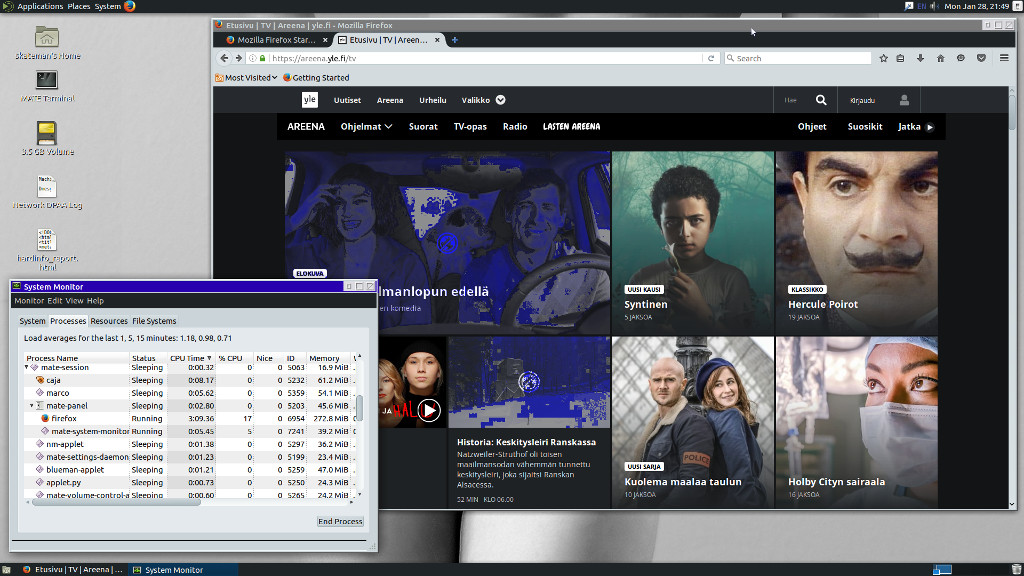Click the Firefox page vertical scrollbar

1012,112
